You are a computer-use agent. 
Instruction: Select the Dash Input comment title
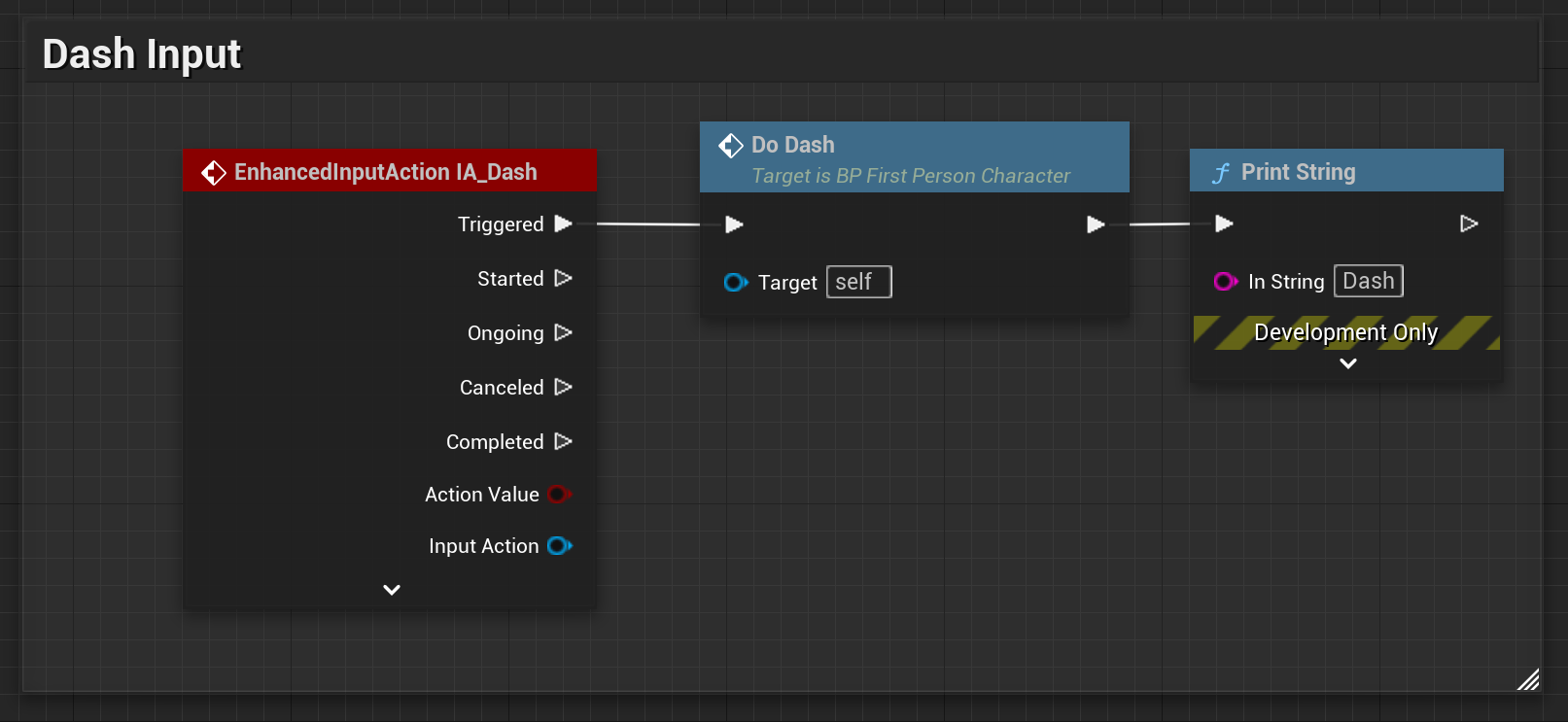142,54
